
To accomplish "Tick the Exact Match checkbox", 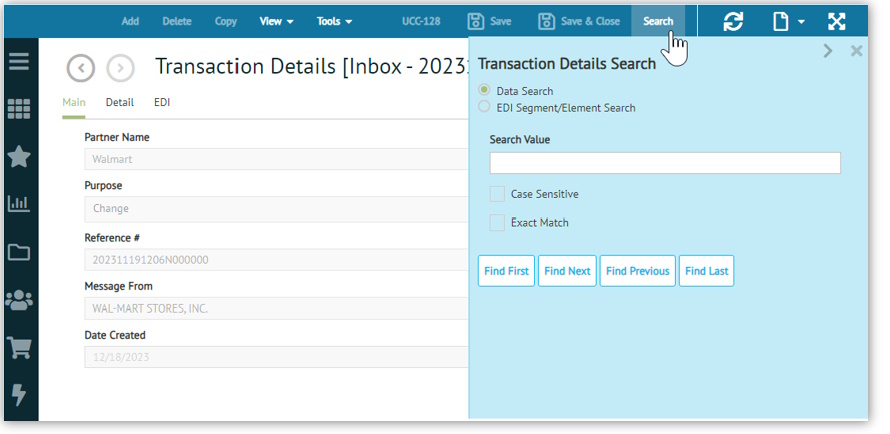I will click(497, 222).
